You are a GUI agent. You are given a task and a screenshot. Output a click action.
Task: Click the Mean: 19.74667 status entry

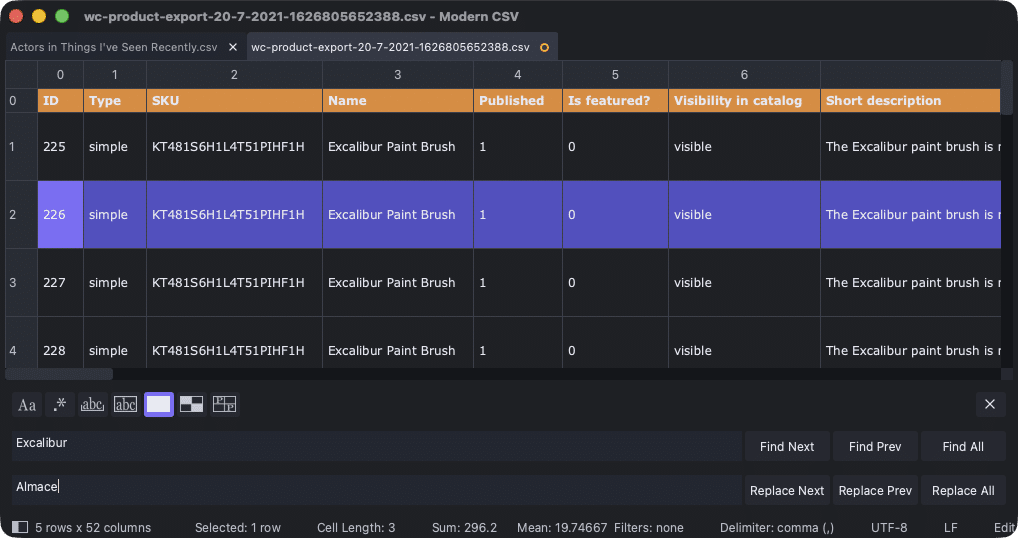coord(562,528)
